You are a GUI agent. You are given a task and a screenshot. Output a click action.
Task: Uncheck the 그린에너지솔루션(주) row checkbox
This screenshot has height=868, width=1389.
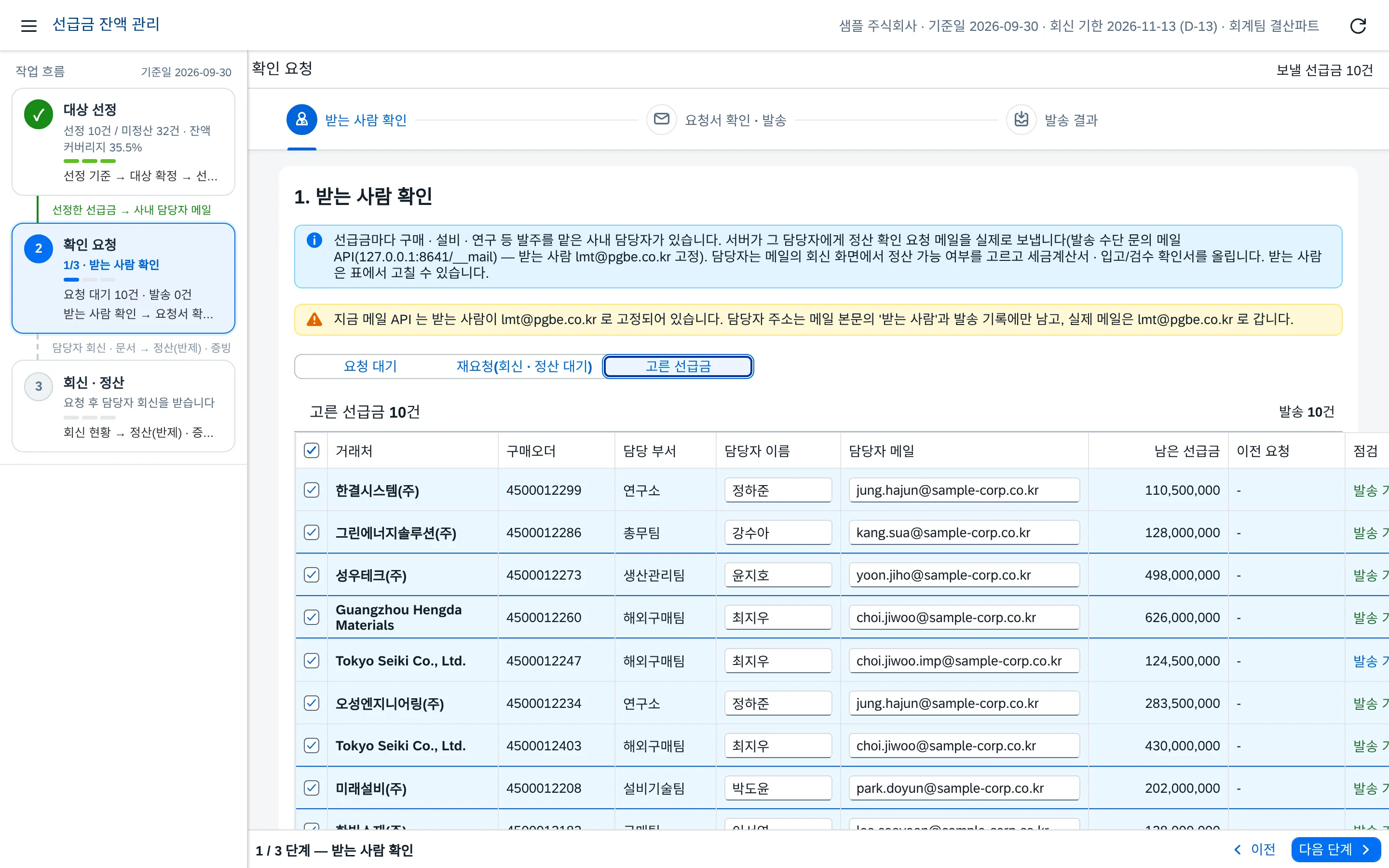click(311, 532)
